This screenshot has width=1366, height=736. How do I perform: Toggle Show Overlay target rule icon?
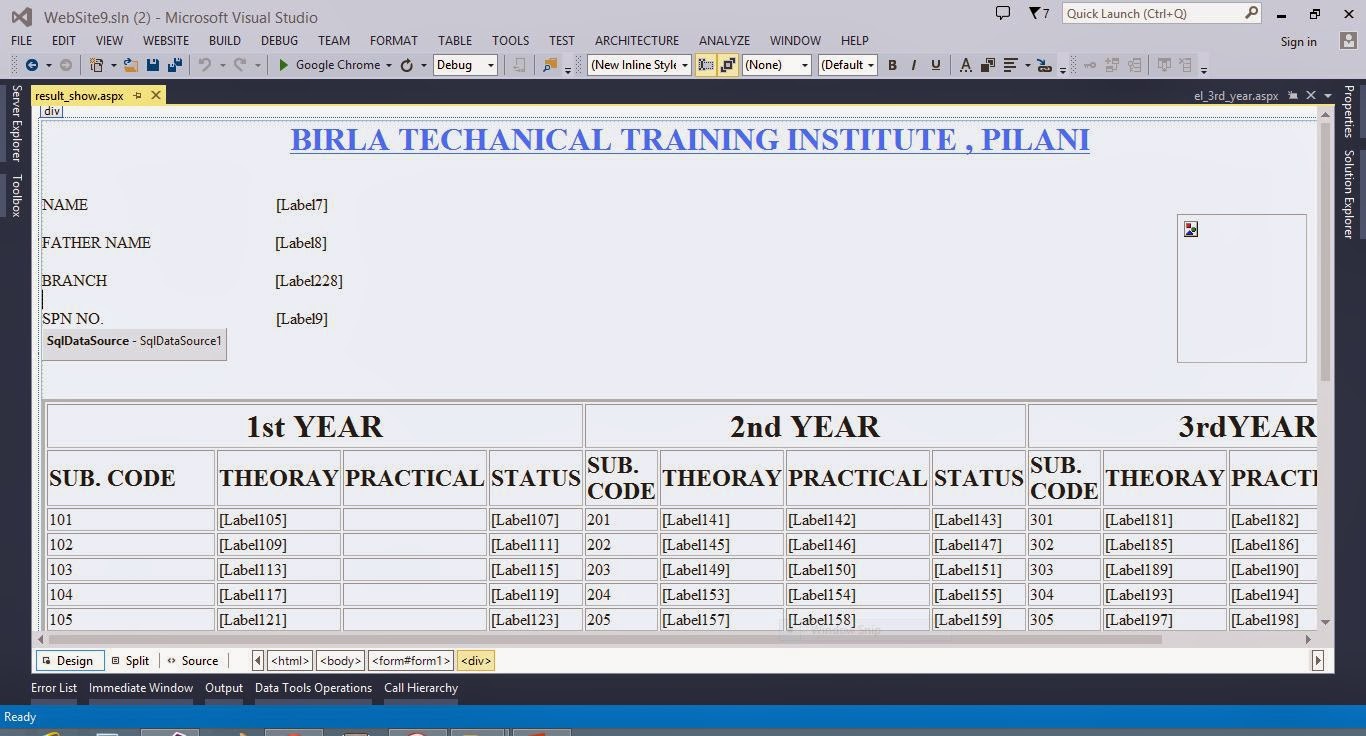click(x=706, y=65)
